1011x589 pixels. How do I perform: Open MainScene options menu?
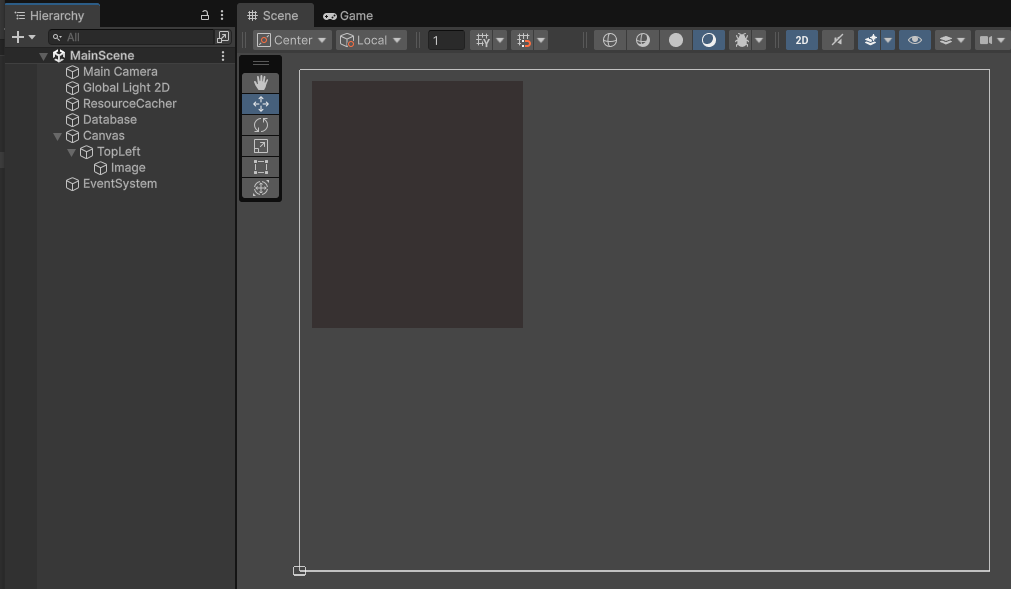coord(223,56)
